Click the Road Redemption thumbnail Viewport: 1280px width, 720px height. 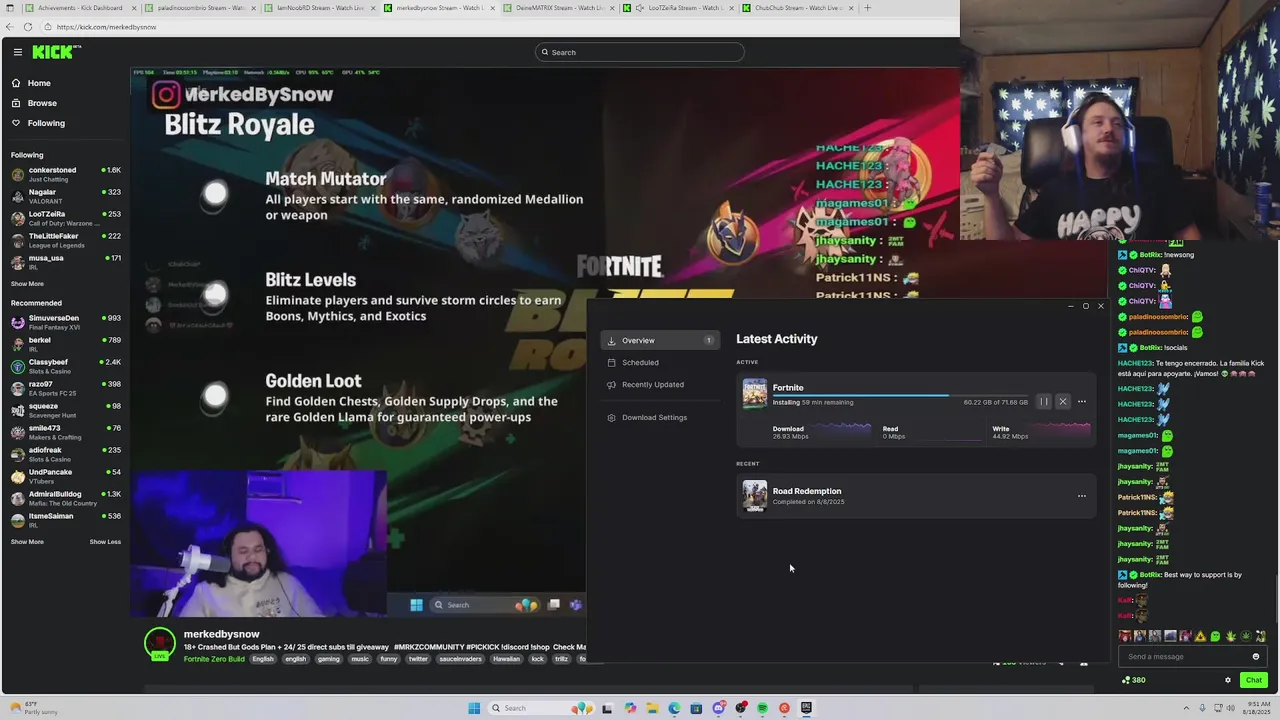[x=755, y=496]
